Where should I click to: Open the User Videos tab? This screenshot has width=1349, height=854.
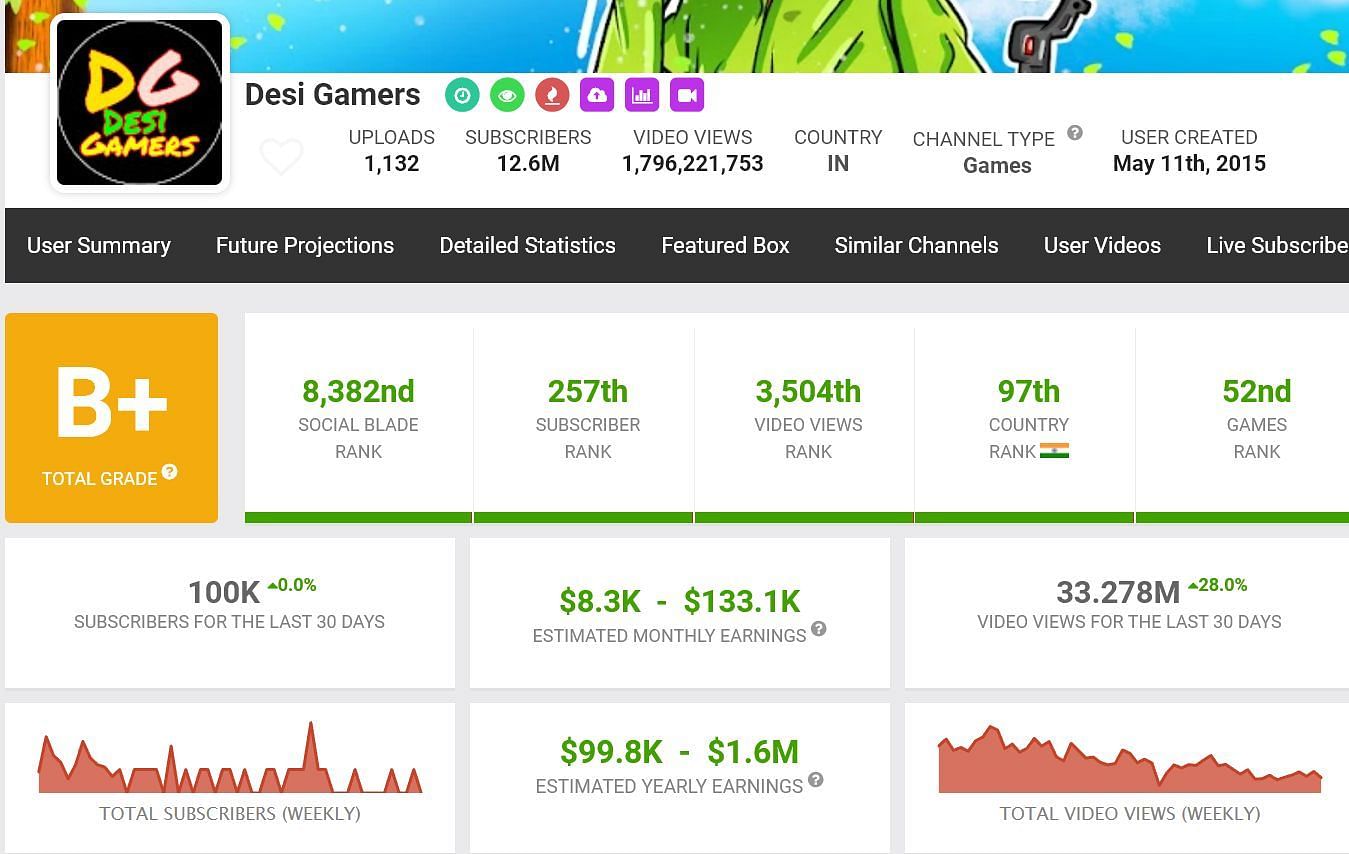coord(1102,245)
